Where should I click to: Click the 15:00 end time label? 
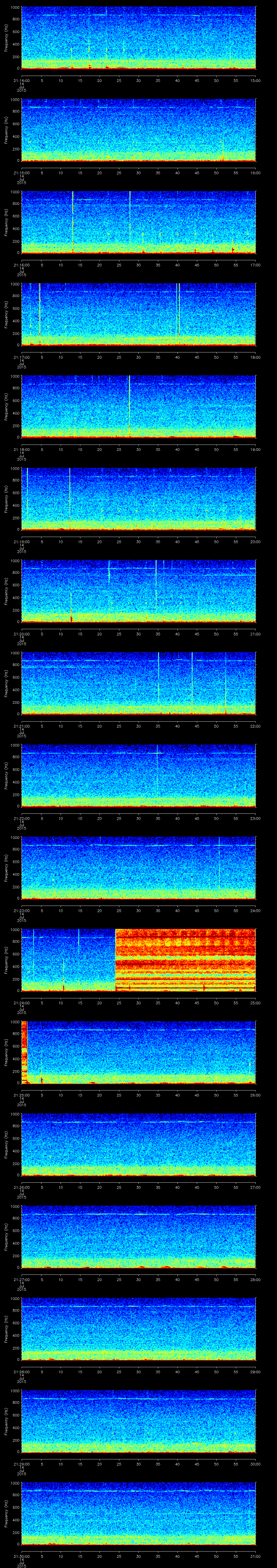pos(256,80)
